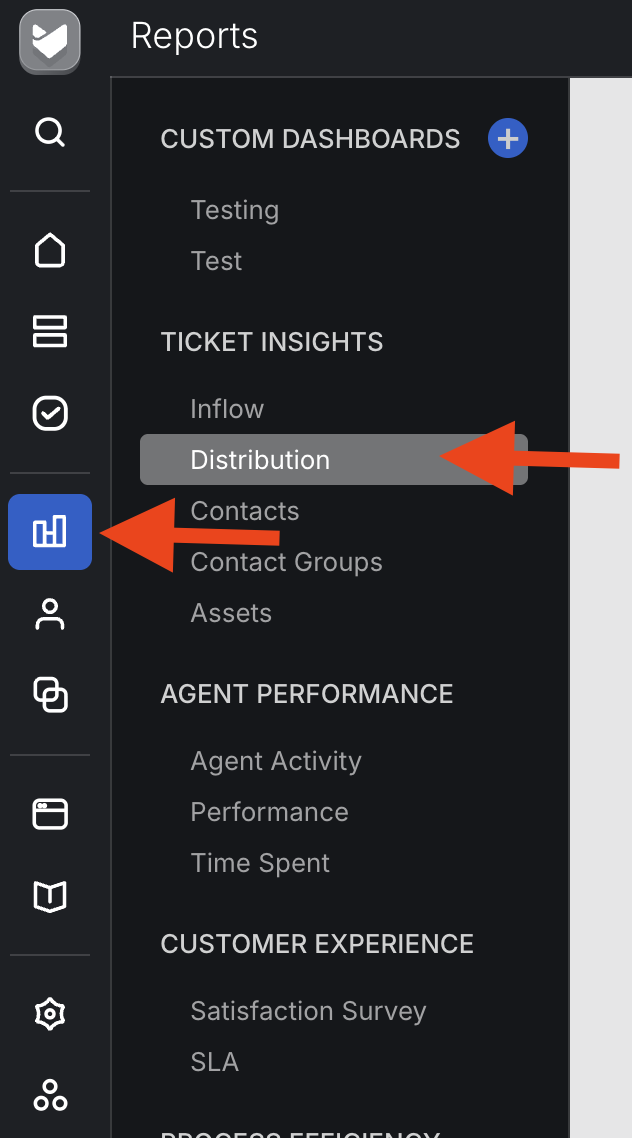Select the Distribution report
Screen dimensions: 632x1138
tap(260, 460)
